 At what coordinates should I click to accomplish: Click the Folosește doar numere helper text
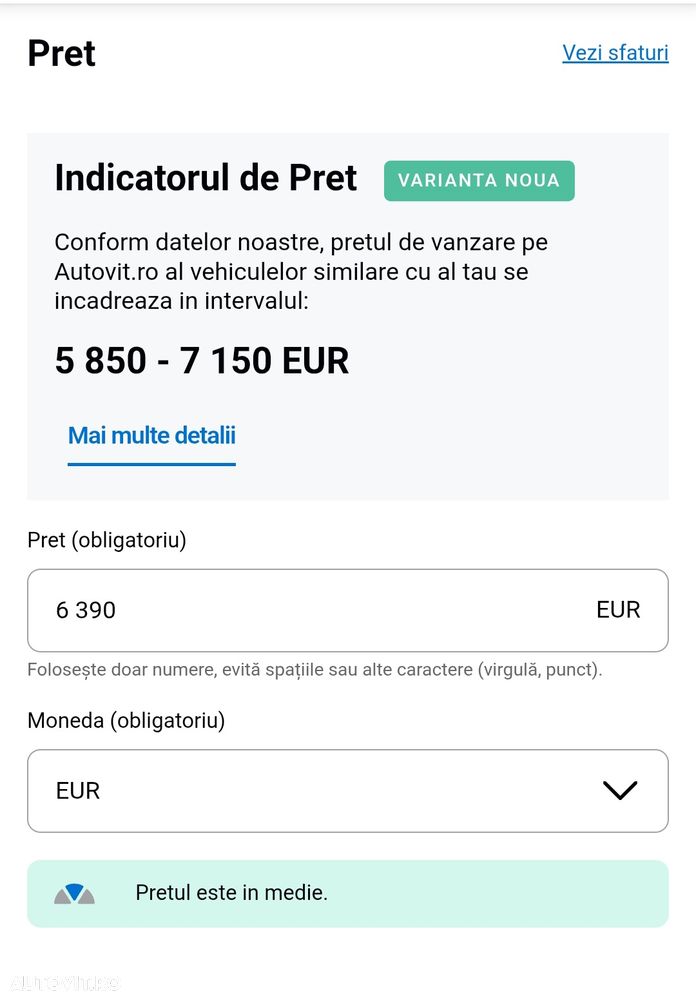pos(314,669)
